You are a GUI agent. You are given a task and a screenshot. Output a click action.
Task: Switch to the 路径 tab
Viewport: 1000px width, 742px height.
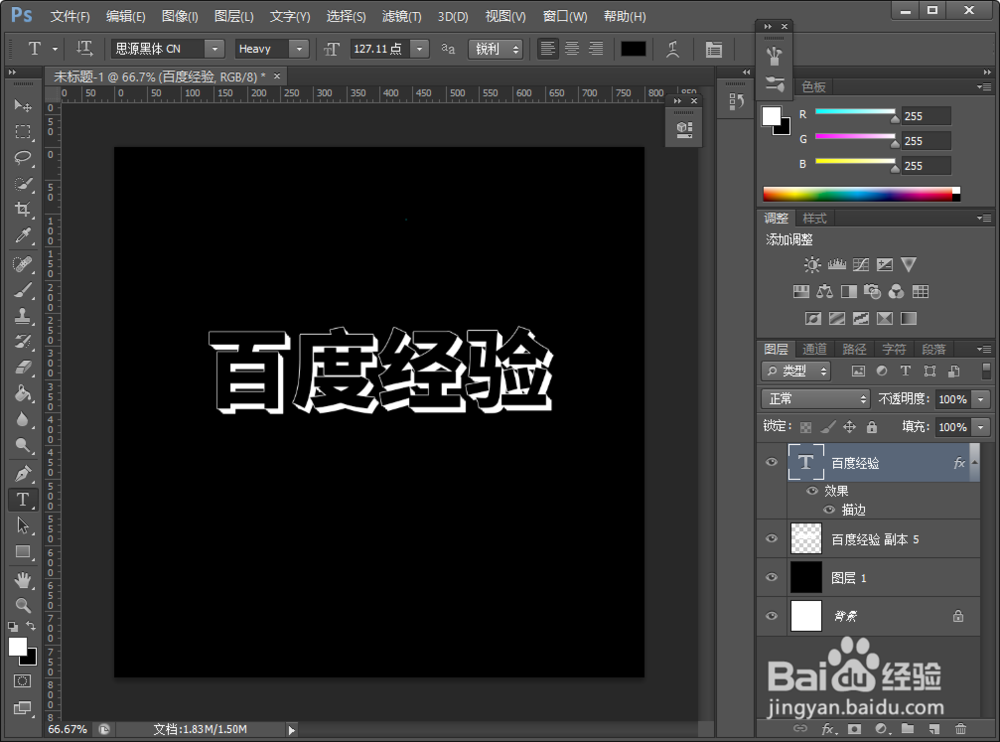[x=854, y=349]
